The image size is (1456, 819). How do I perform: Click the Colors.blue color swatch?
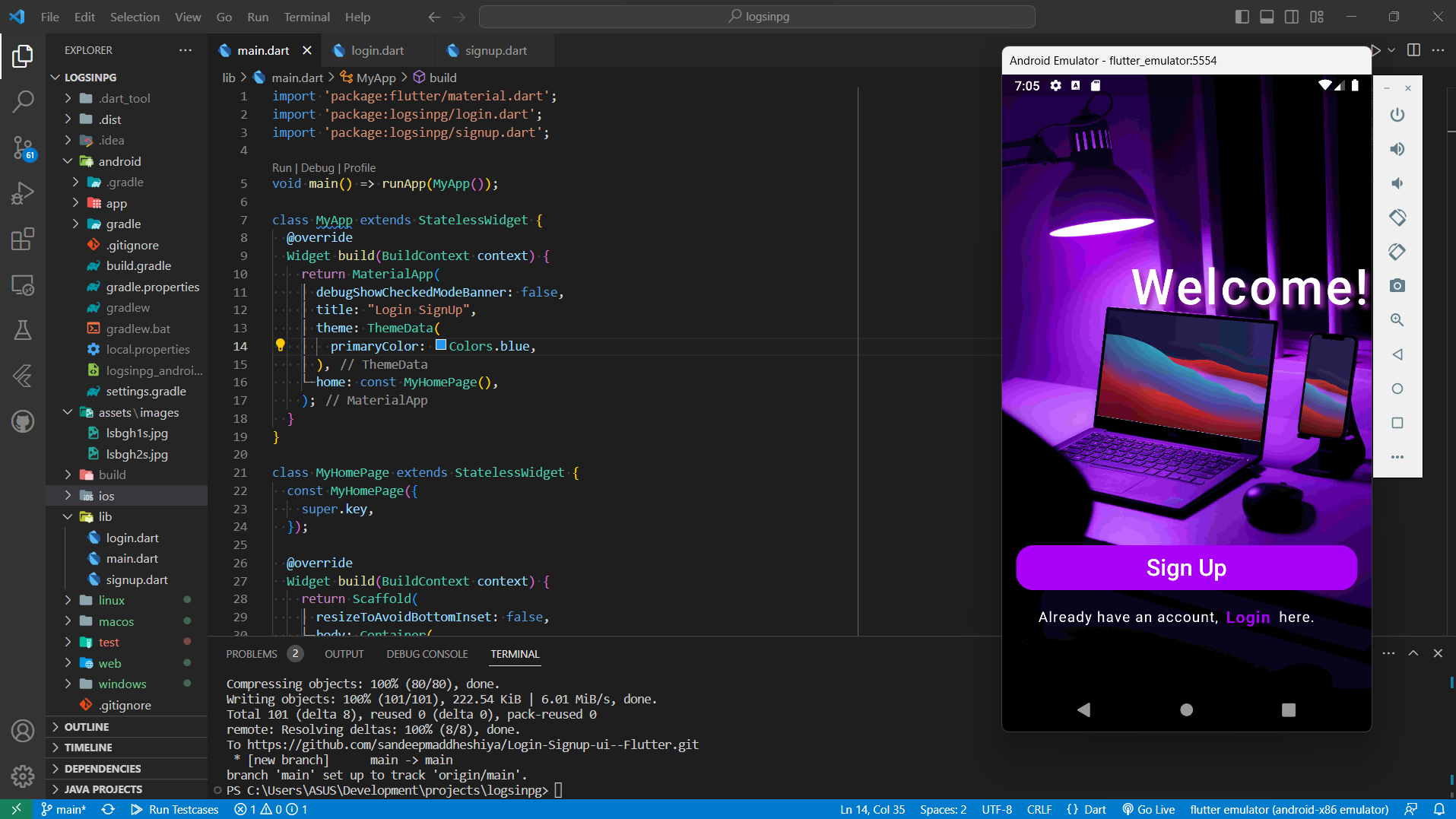click(x=441, y=345)
